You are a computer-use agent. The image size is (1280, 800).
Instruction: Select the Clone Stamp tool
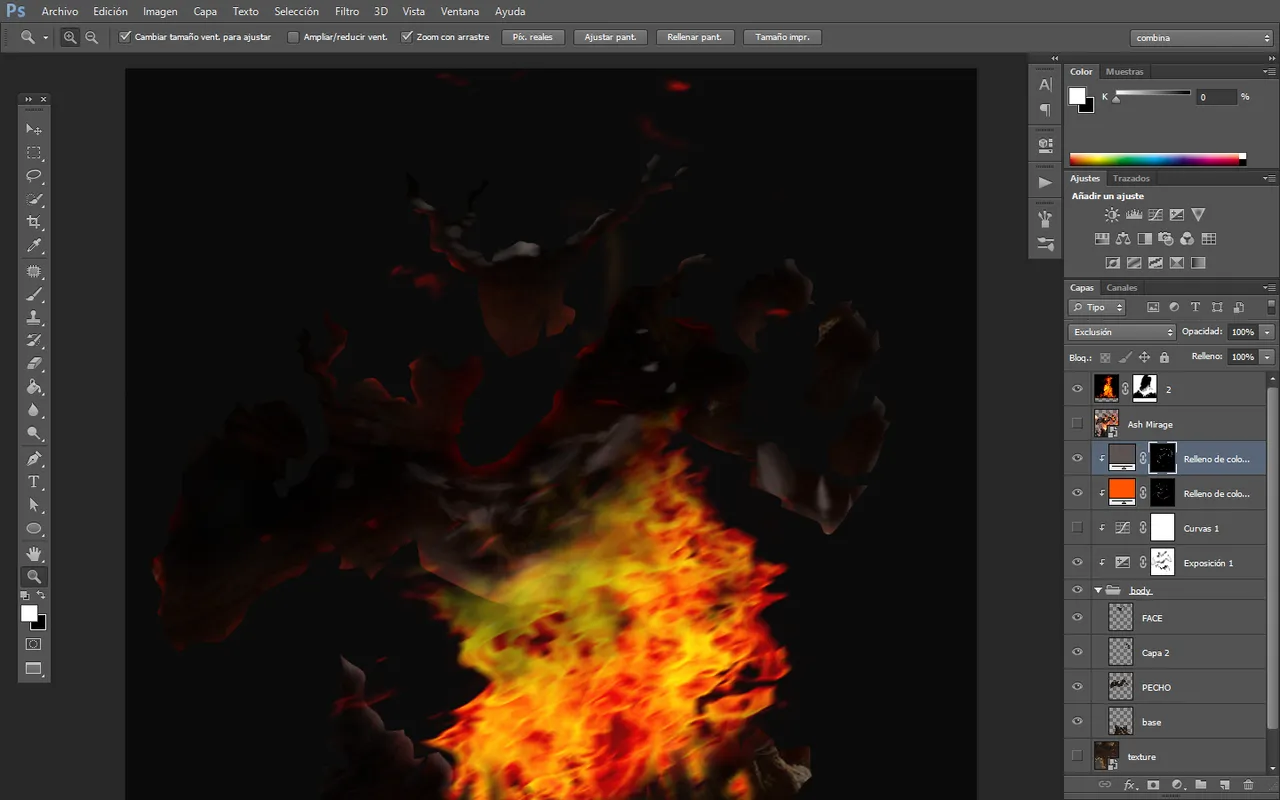34,318
